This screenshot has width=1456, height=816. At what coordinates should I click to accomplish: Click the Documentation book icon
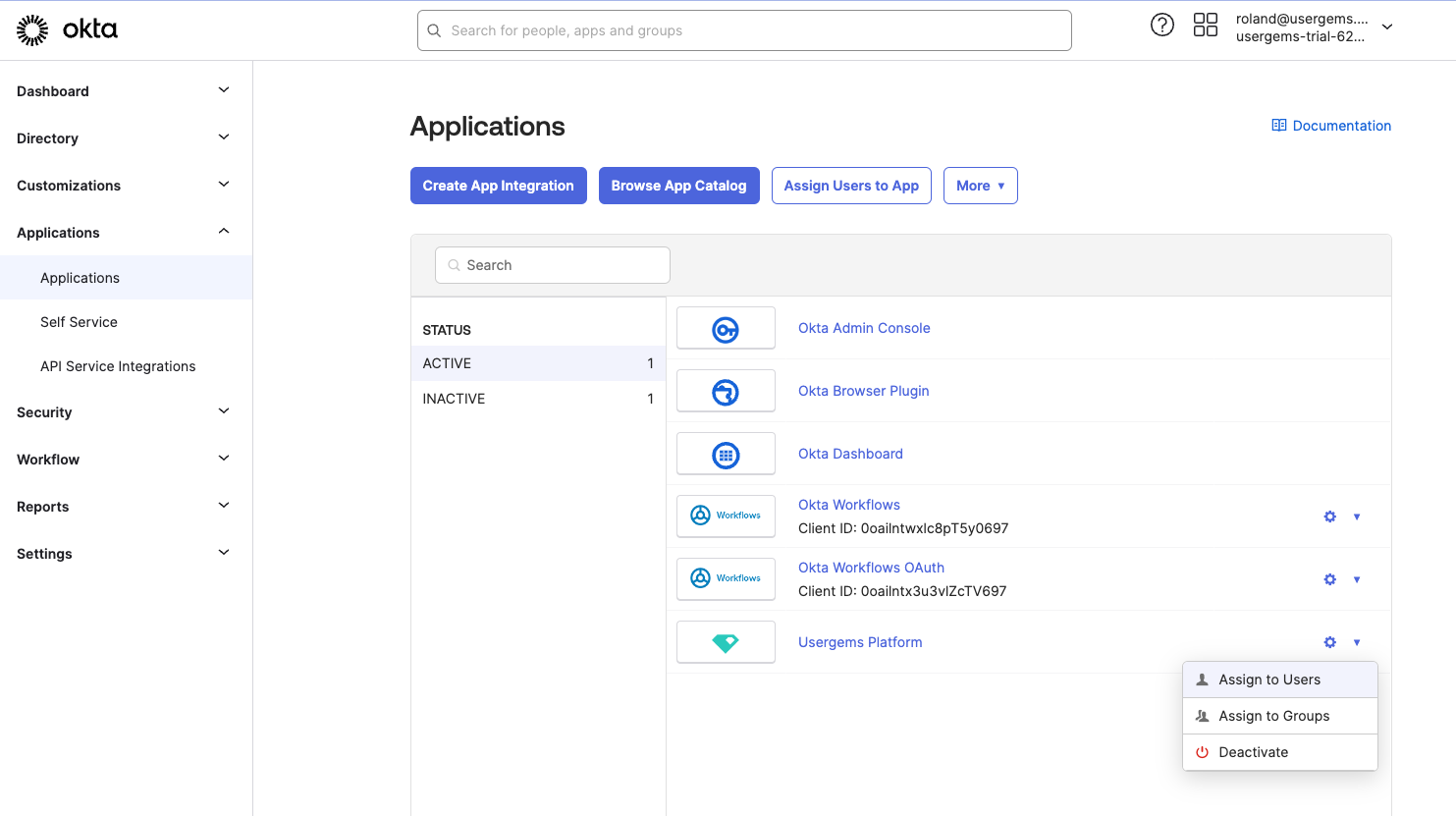tap(1278, 126)
